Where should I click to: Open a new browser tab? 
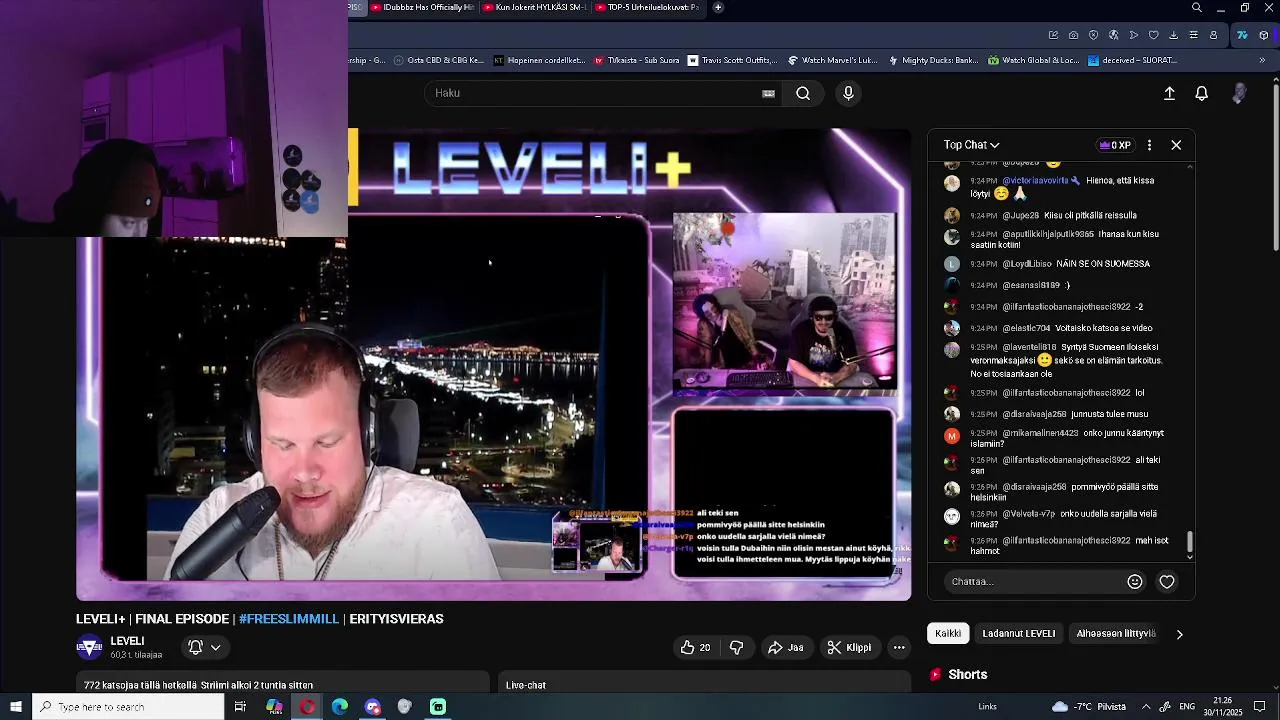point(718,7)
